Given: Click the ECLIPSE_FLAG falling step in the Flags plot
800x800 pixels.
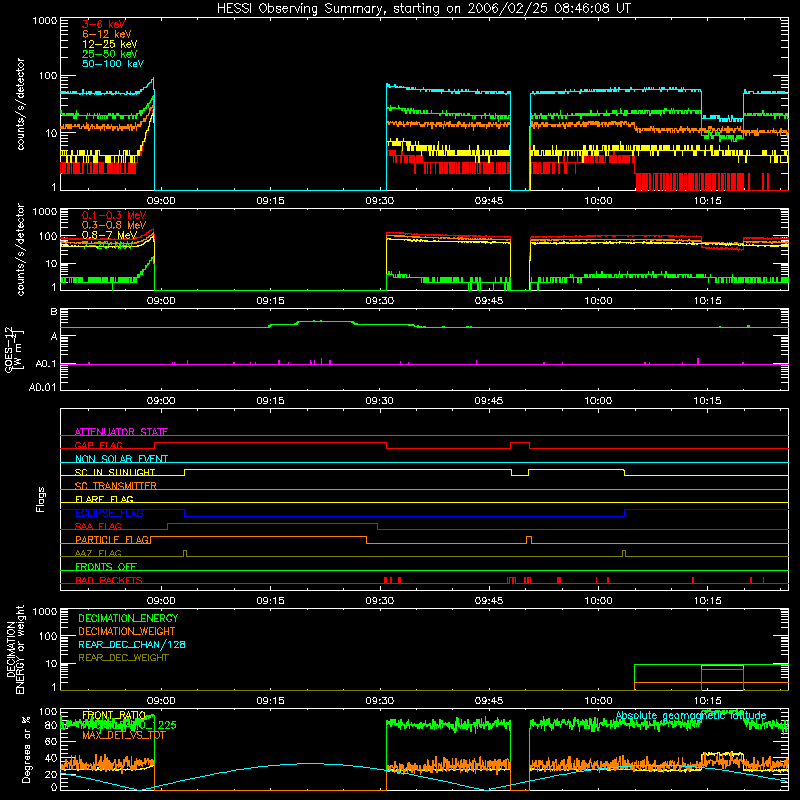Looking at the screenshot, I should pos(185,513).
